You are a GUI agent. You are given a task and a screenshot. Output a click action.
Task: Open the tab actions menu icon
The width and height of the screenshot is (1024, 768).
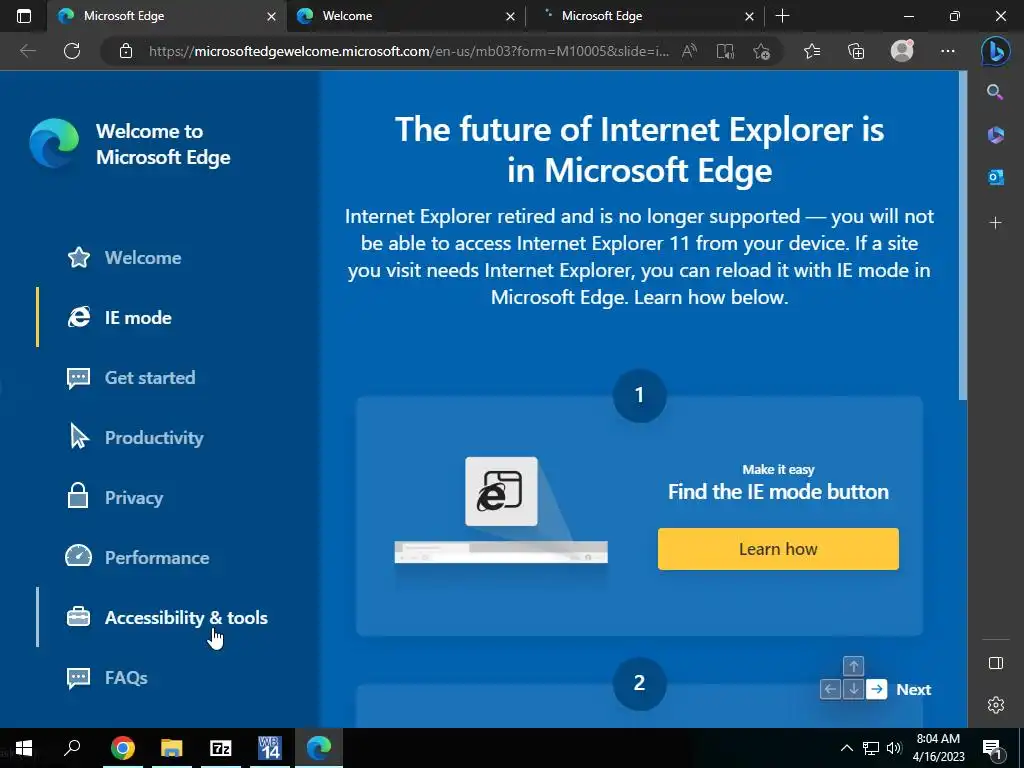click(24, 16)
